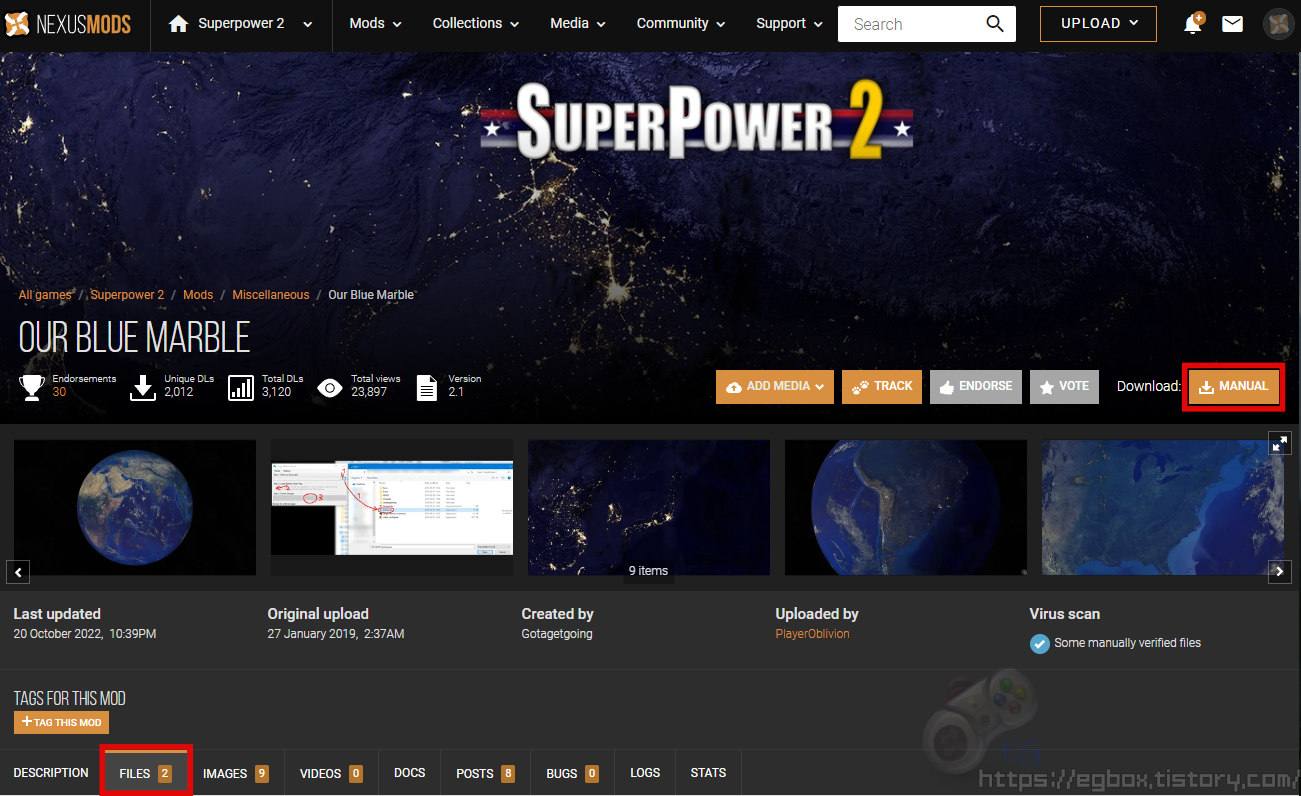This screenshot has width=1301, height=796.
Task: Click the Total views eye icon
Action: (330, 388)
